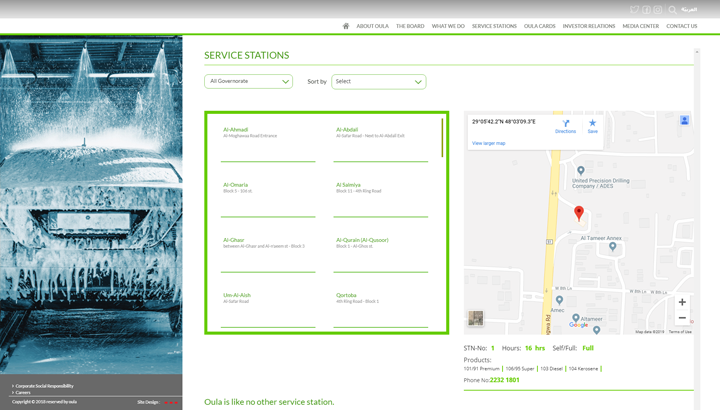The height and width of the screenshot is (410, 720).
Task: Open Oula's Instagram page icon
Action: point(658,9)
